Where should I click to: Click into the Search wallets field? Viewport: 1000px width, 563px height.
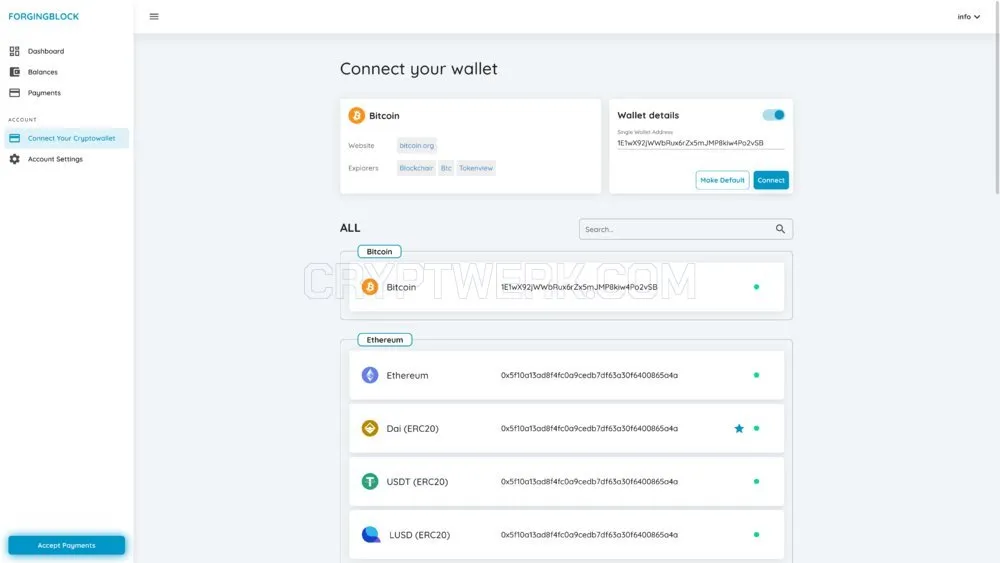[x=686, y=229]
